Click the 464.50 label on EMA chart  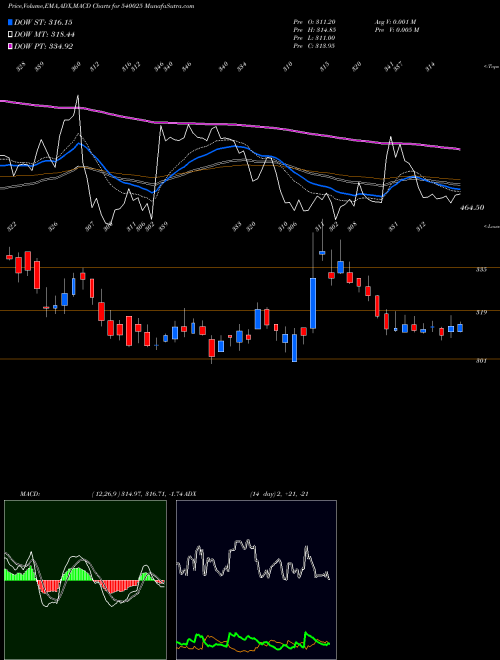tap(472, 208)
